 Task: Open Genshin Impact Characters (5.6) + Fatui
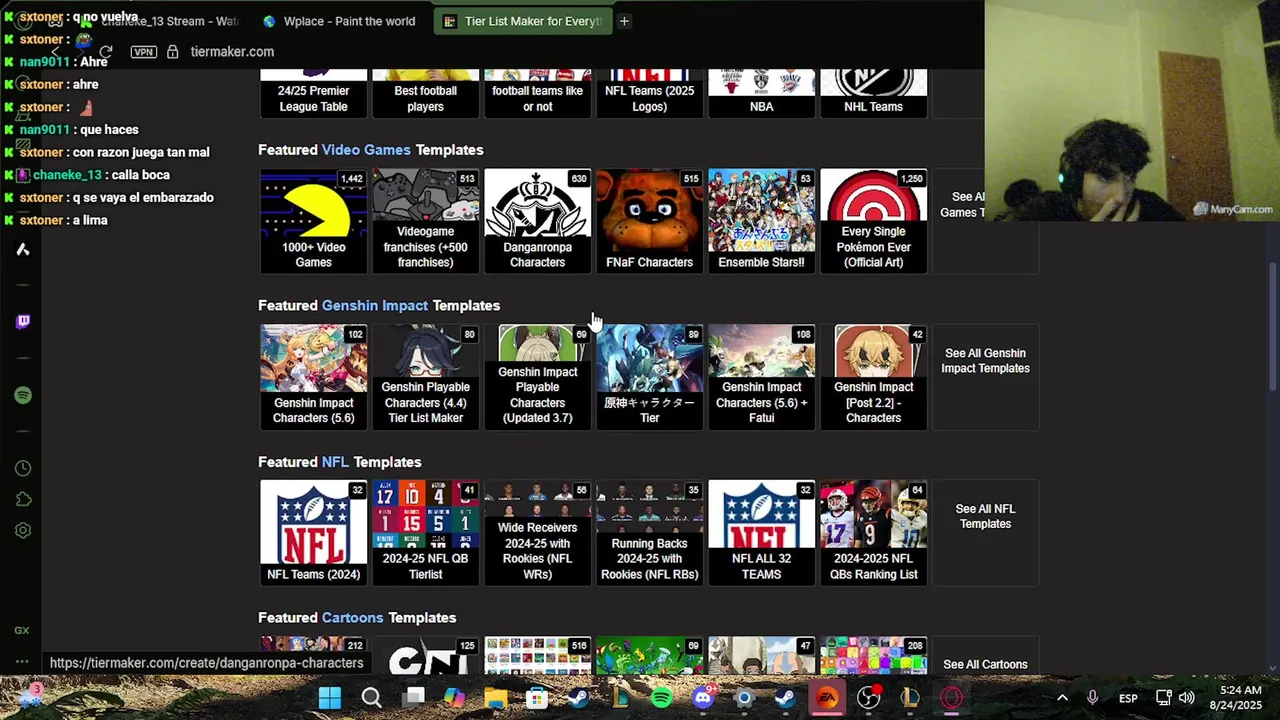(761, 377)
